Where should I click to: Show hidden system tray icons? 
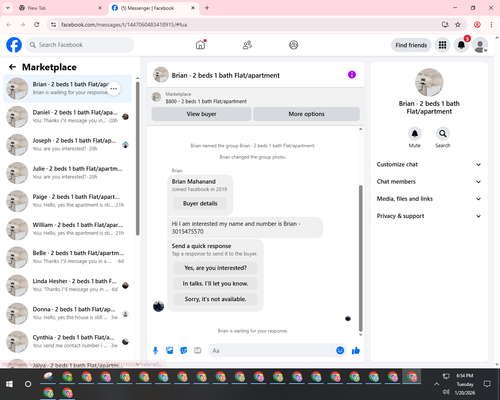click(436, 384)
